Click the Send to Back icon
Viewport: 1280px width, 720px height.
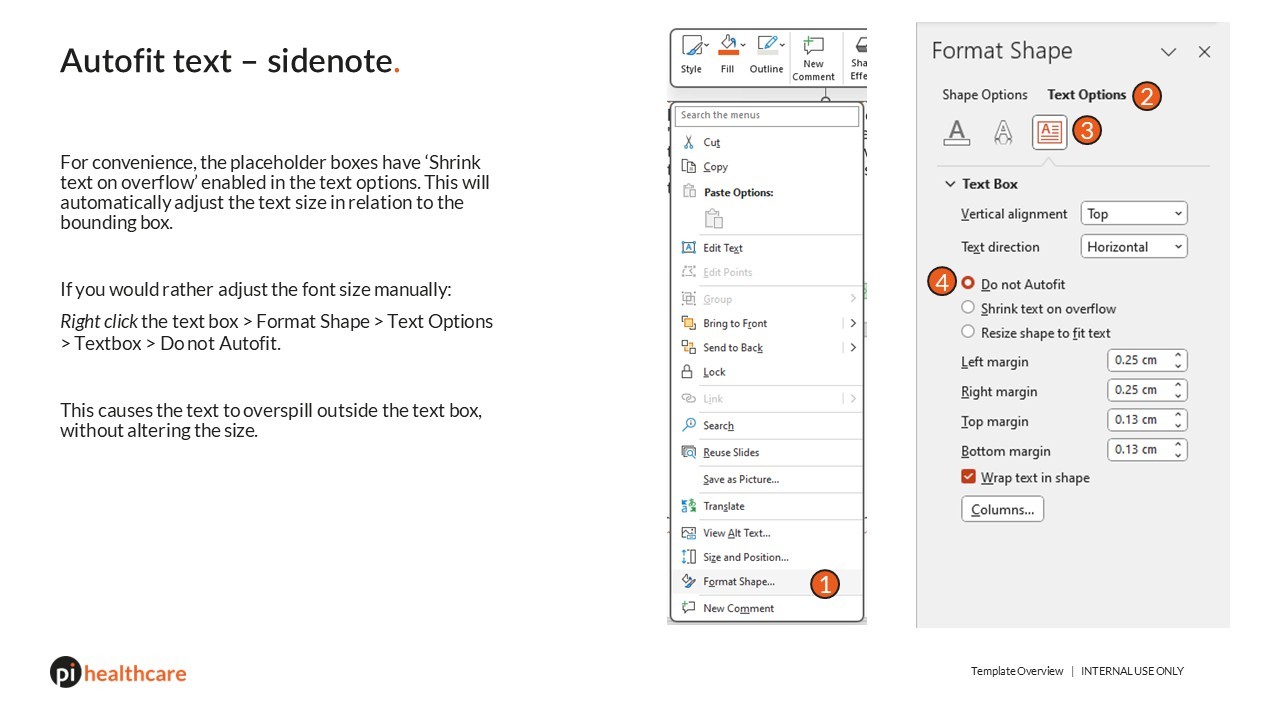(x=688, y=347)
